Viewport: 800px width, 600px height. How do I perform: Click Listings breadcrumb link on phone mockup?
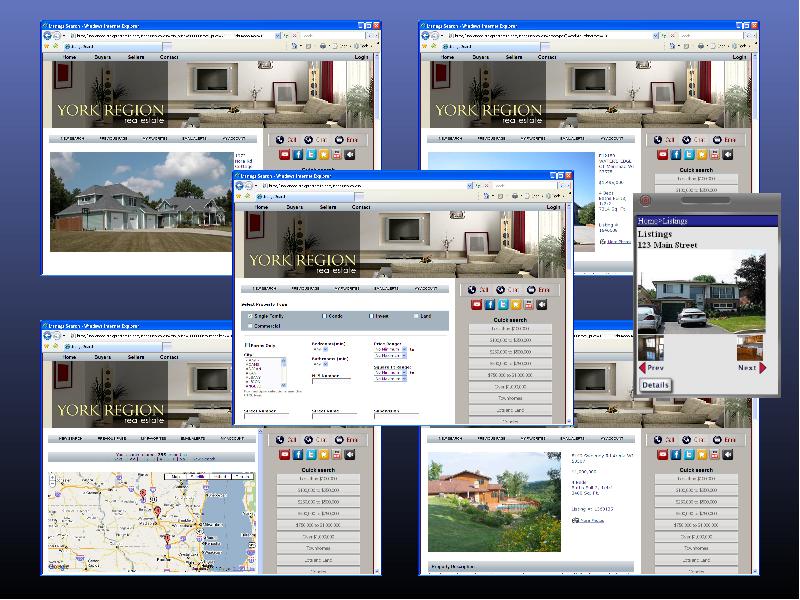coord(674,221)
